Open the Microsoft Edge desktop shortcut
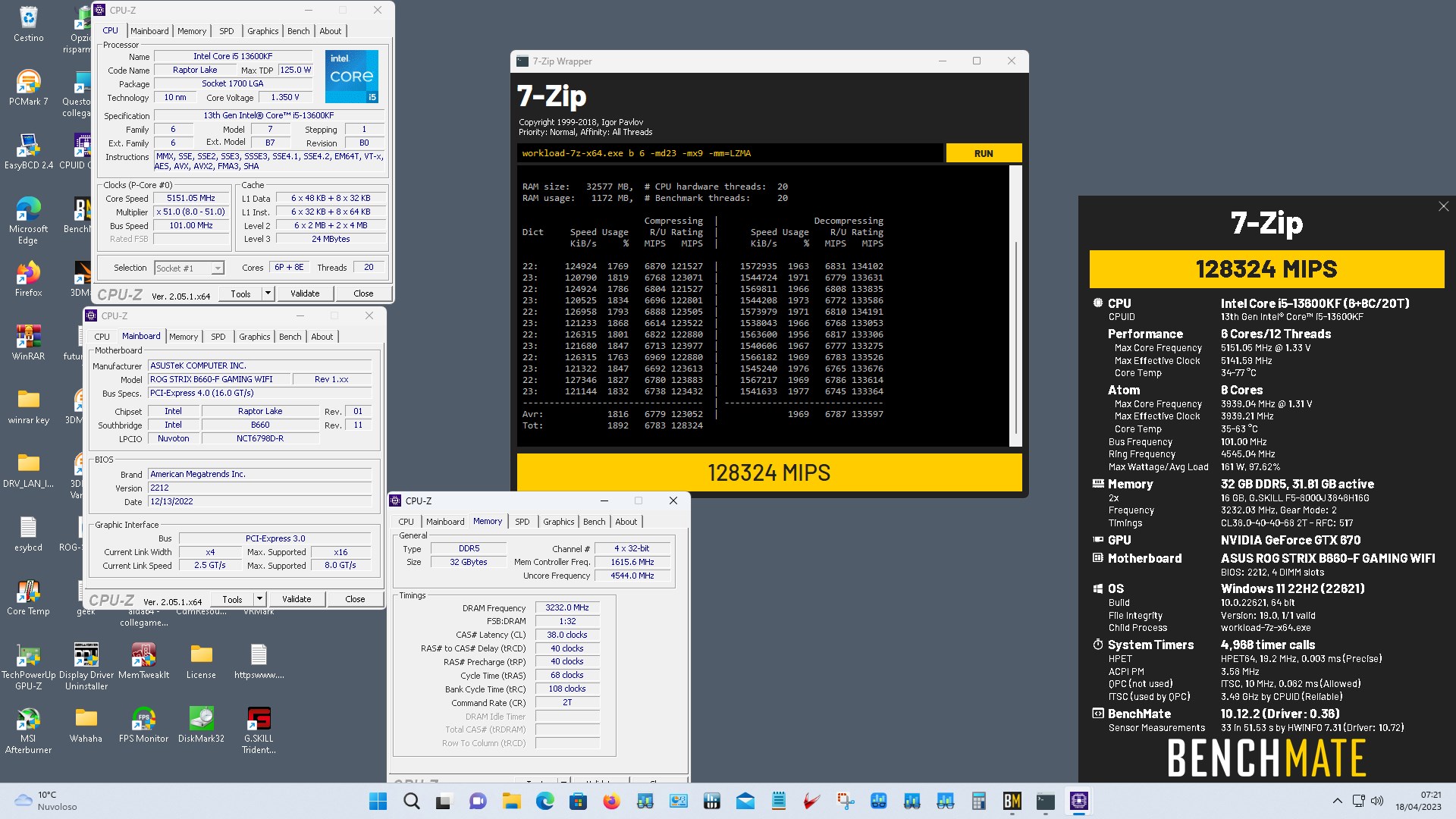1456x819 pixels. tap(28, 221)
